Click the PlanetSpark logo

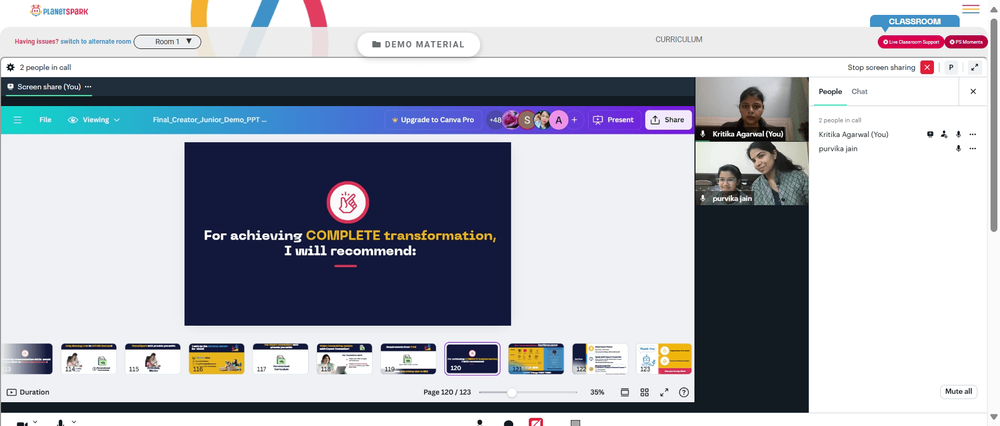tap(59, 11)
